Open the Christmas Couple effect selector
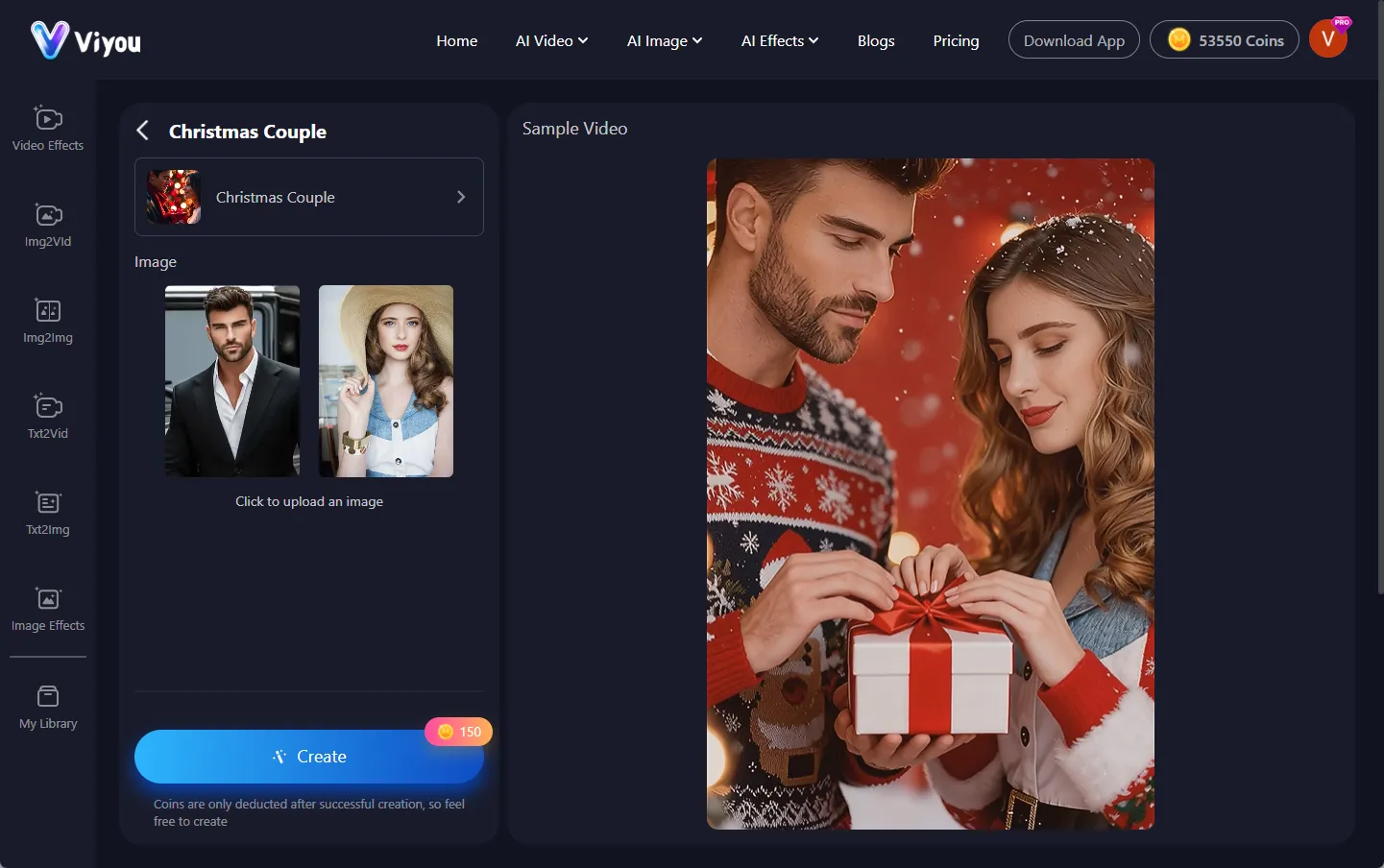 click(309, 197)
